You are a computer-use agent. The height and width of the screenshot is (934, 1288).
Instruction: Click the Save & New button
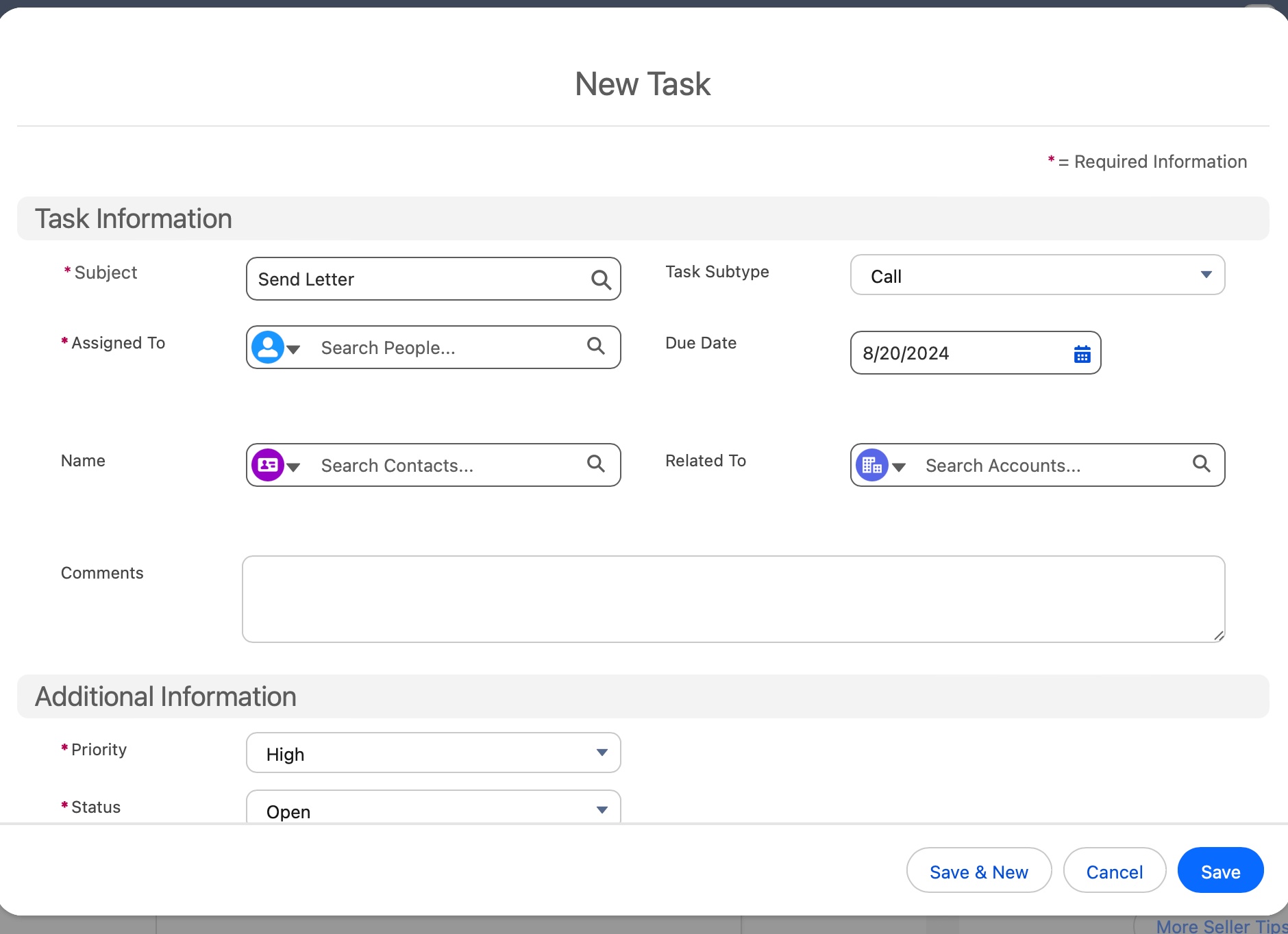coord(979,870)
